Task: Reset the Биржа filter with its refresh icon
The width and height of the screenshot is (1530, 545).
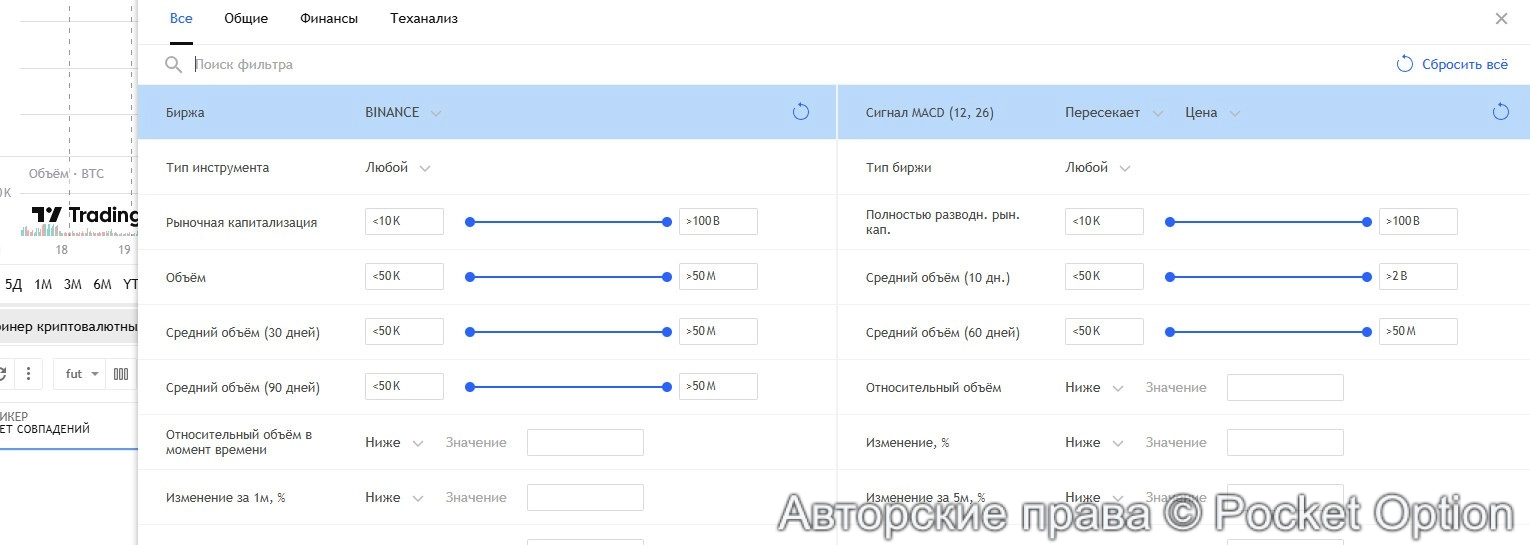Action: pos(800,112)
